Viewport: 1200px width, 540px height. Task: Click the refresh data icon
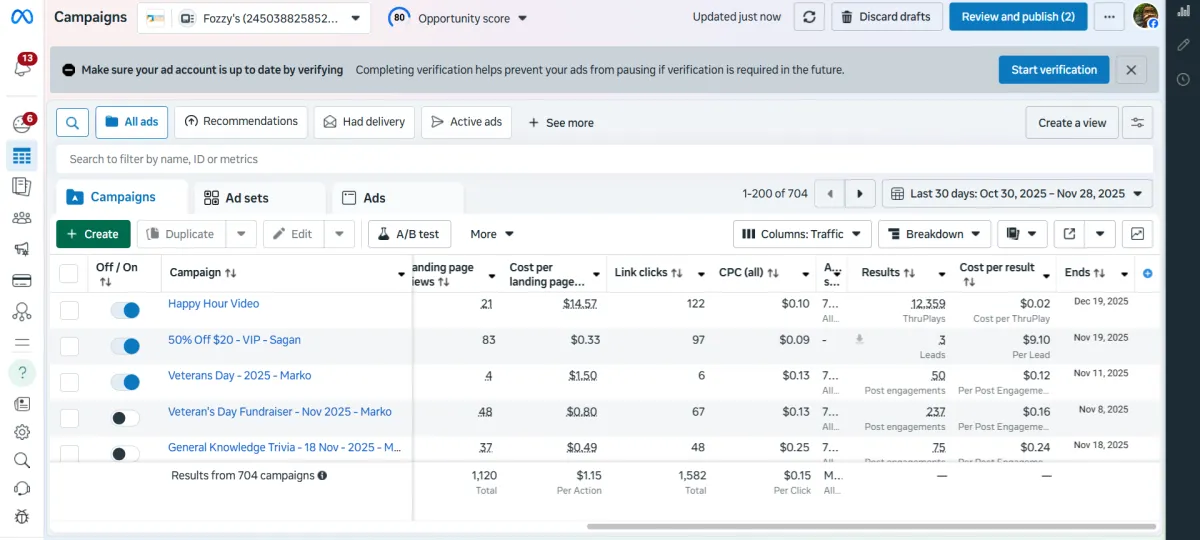pyautogui.click(x=809, y=17)
